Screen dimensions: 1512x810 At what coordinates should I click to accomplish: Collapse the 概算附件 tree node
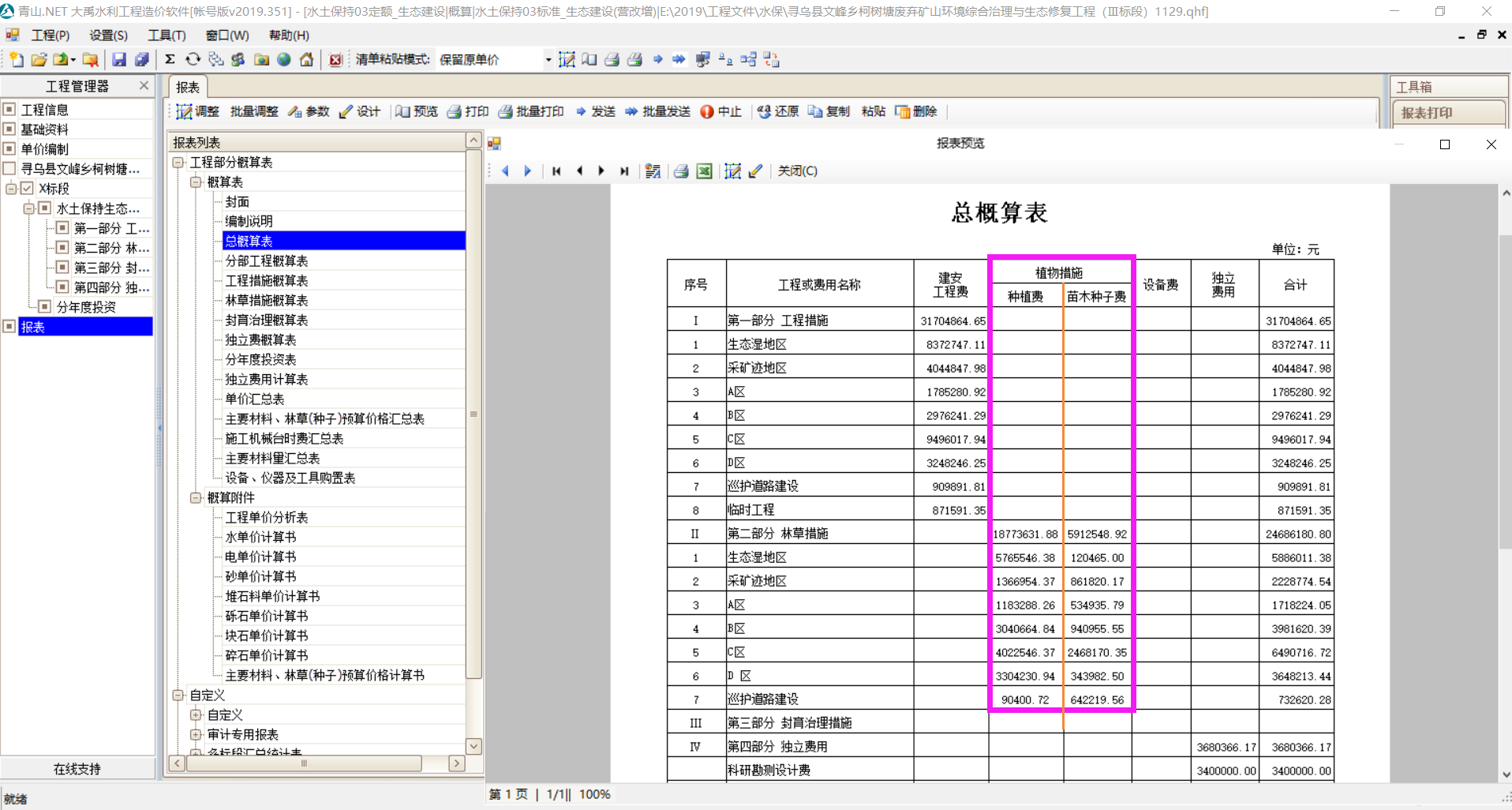click(196, 498)
